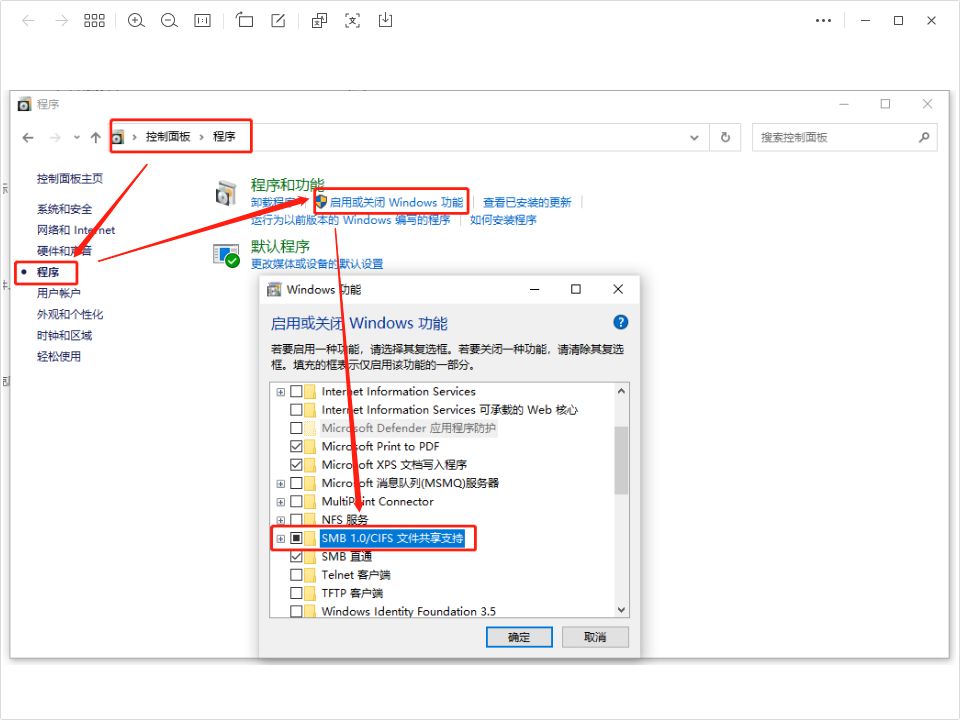Show actual size with the 1:1 icon
The width and height of the screenshot is (960, 720).
202,21
